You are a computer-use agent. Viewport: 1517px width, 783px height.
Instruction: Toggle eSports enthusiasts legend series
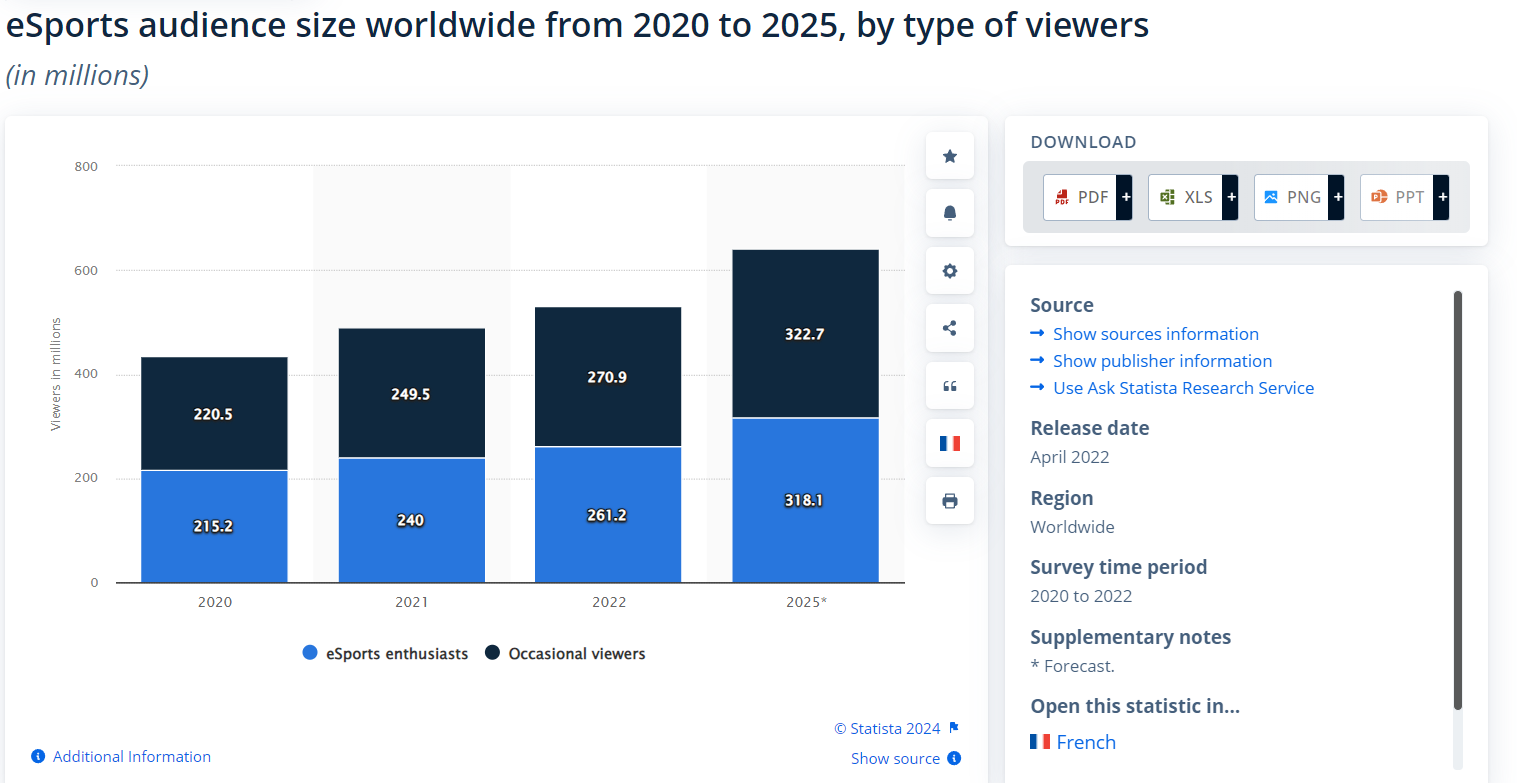click(x=385, y=653)
